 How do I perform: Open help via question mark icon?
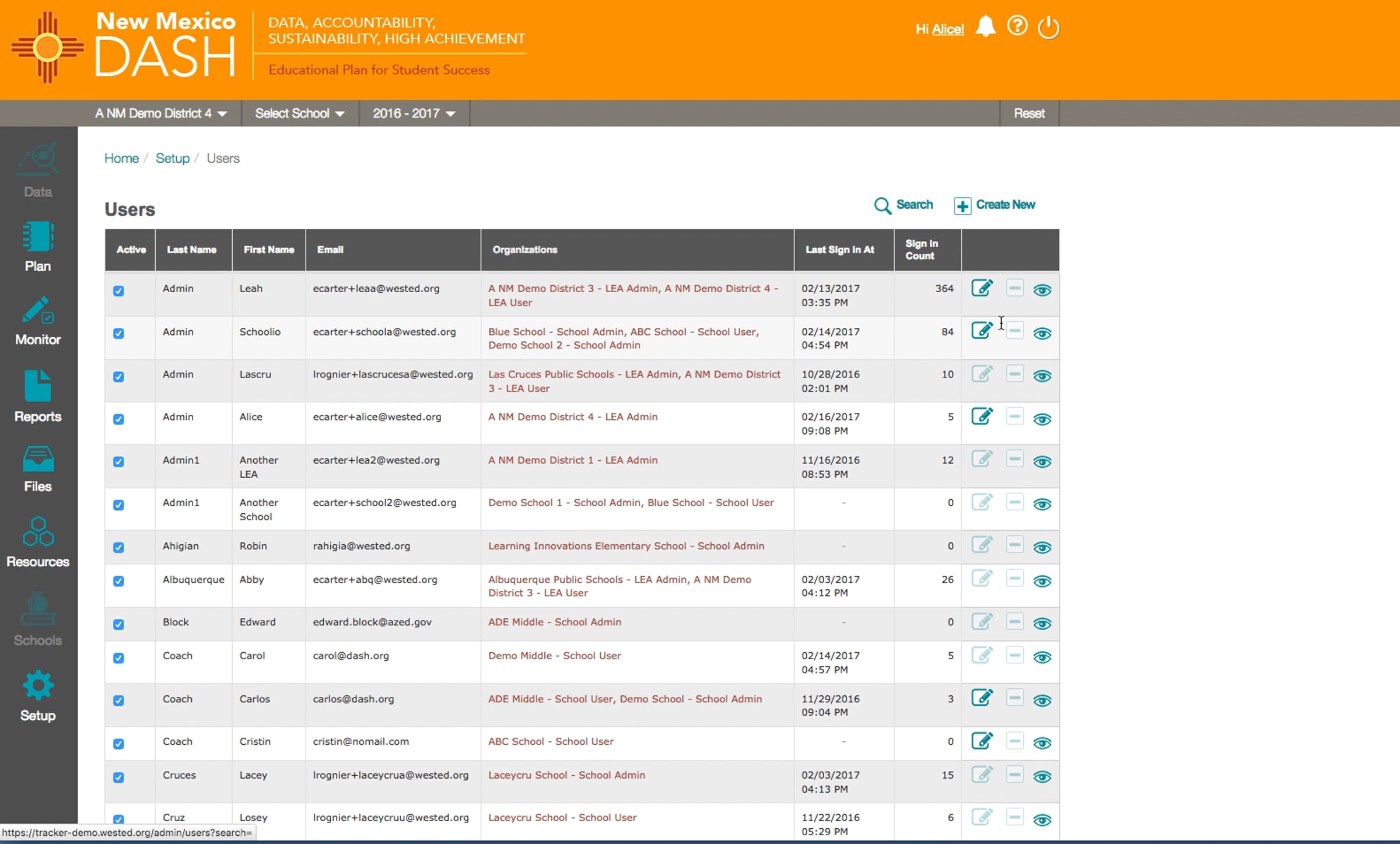(x=1017, y=26)
